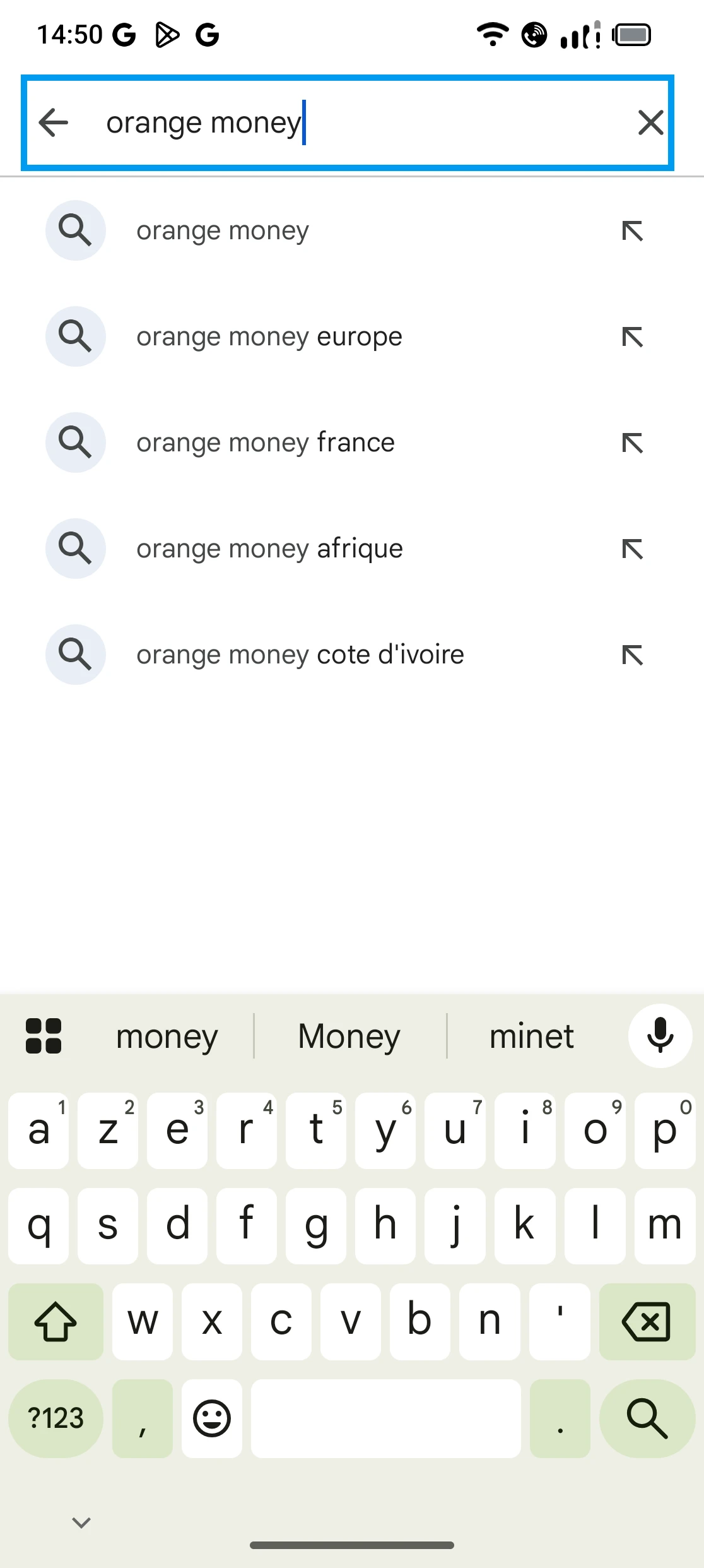Screen dimensions: 704x1568
Task: Hide keyboard with the down chevron
Action: pyautogui.click(x=81, y=1523)
